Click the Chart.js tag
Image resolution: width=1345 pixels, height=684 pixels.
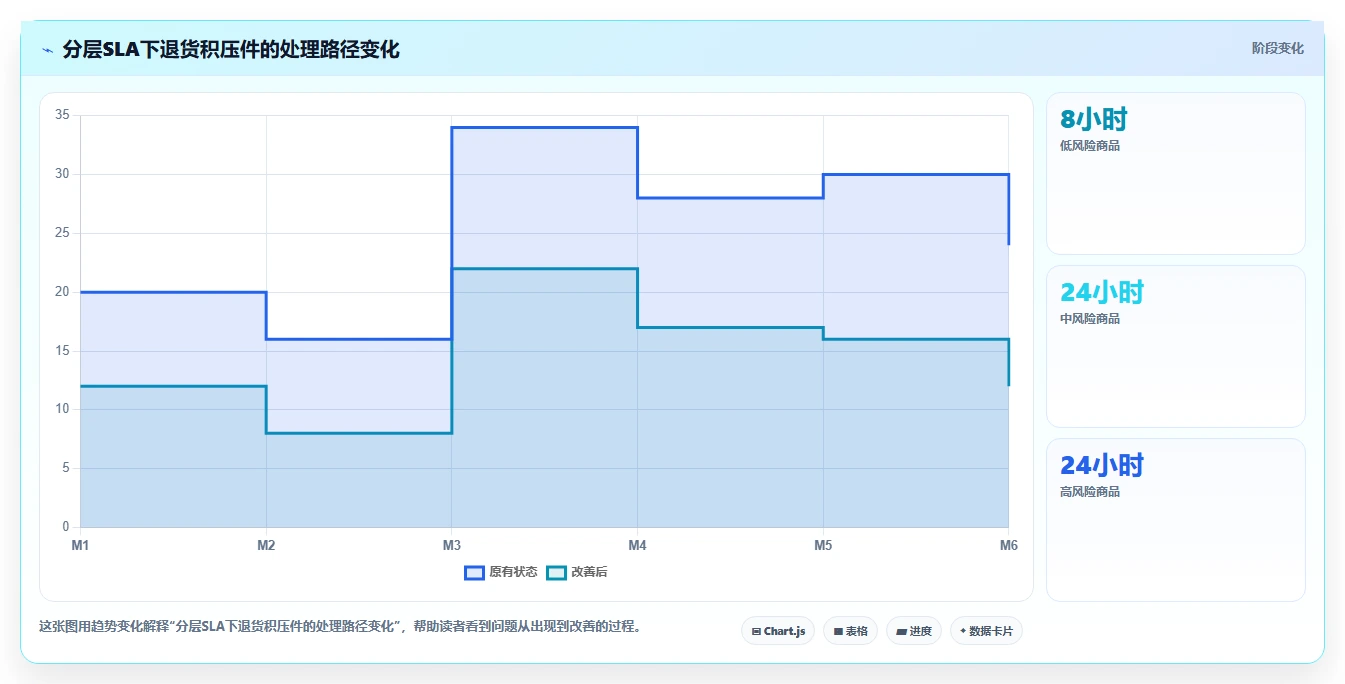click(778, 631)
